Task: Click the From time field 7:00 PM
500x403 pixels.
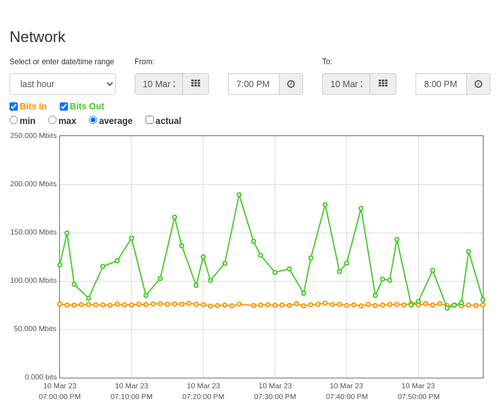Action: pyautogui.click(x=254, y=84)
